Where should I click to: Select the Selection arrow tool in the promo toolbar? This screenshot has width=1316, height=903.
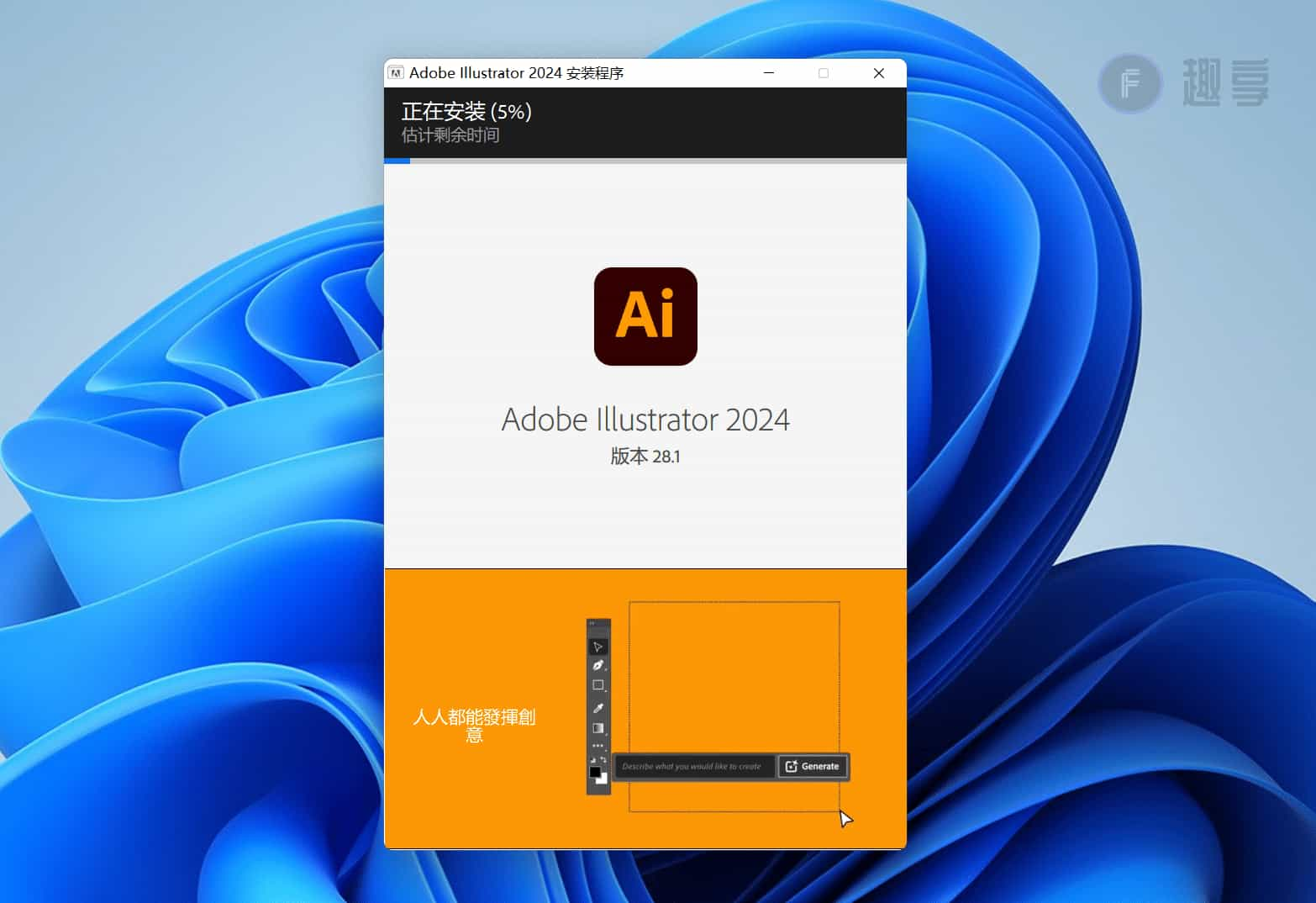tap(598, 647)
